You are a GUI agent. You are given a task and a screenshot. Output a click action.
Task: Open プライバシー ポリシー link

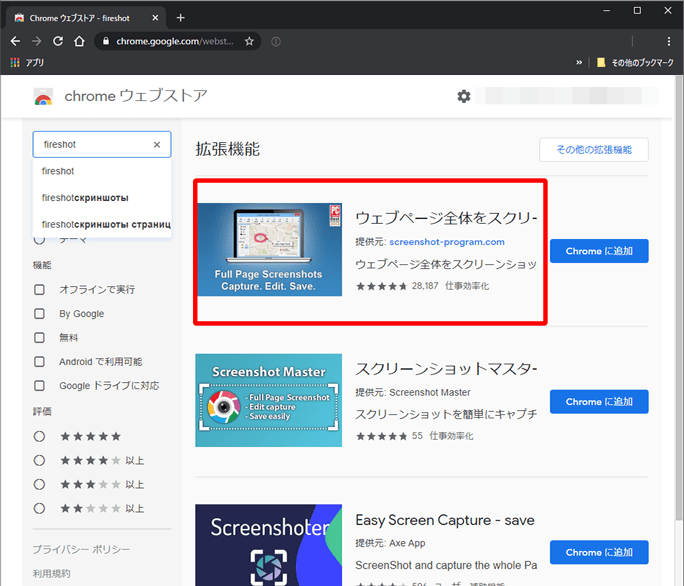pyautogui.click(x=81, y=549)
